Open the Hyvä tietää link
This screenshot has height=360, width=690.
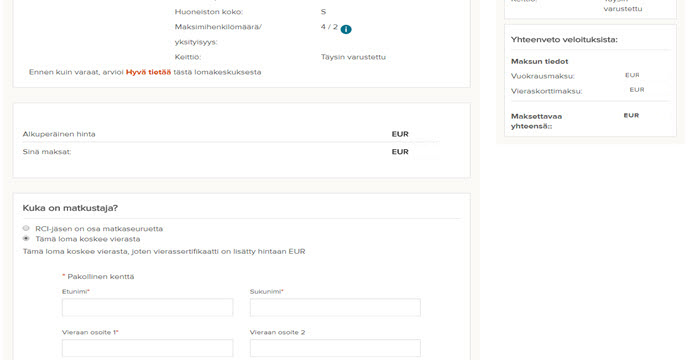tap(148, 72)
